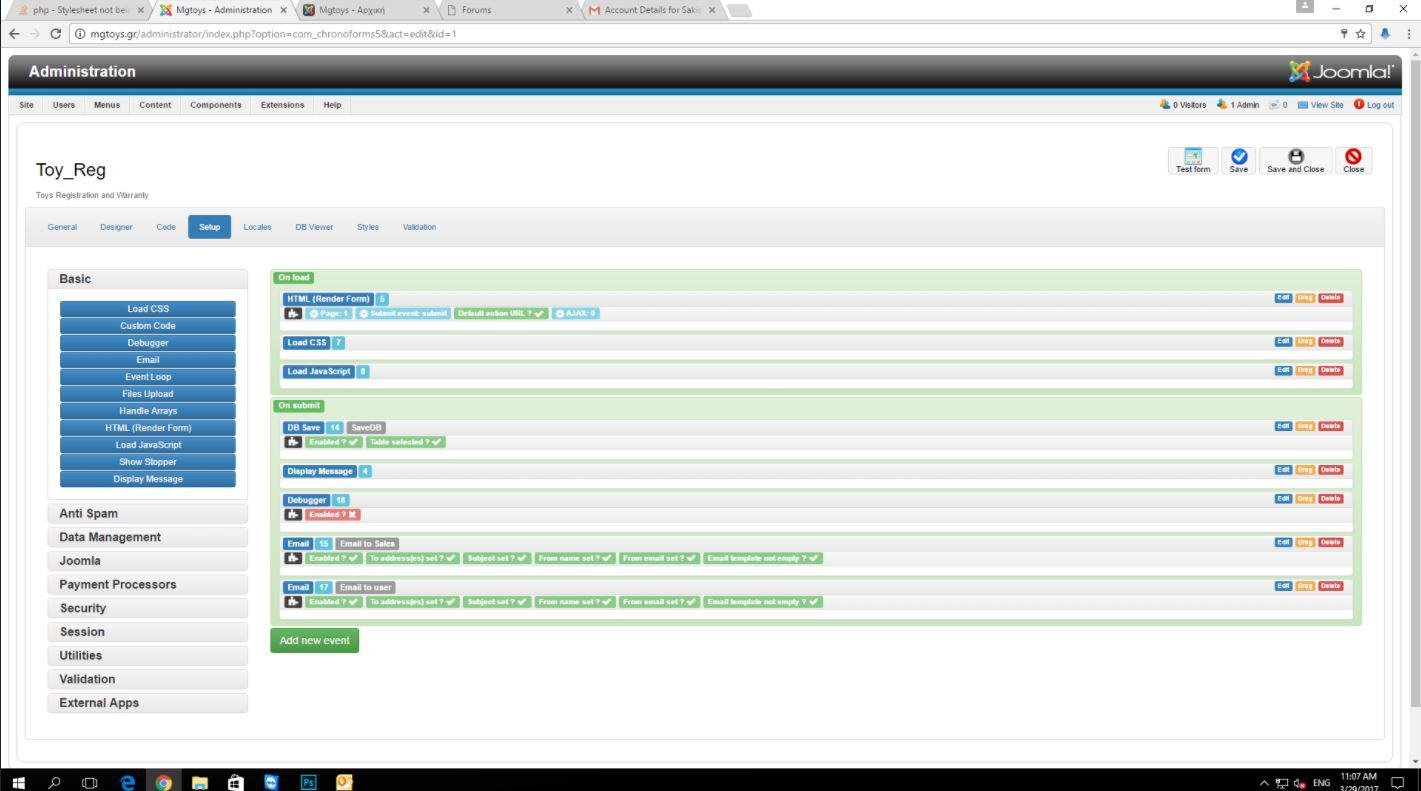
Task: Expand the Session actions group
Action: 147,632
